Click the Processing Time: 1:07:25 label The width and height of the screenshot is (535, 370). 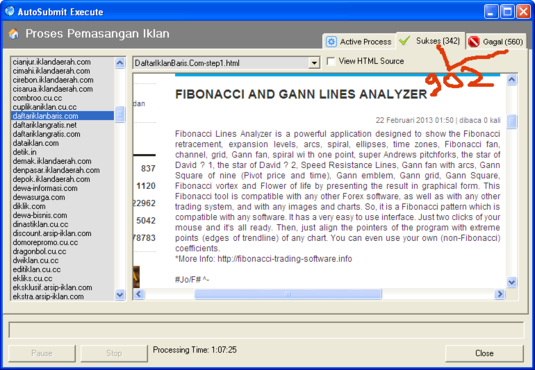194,350
